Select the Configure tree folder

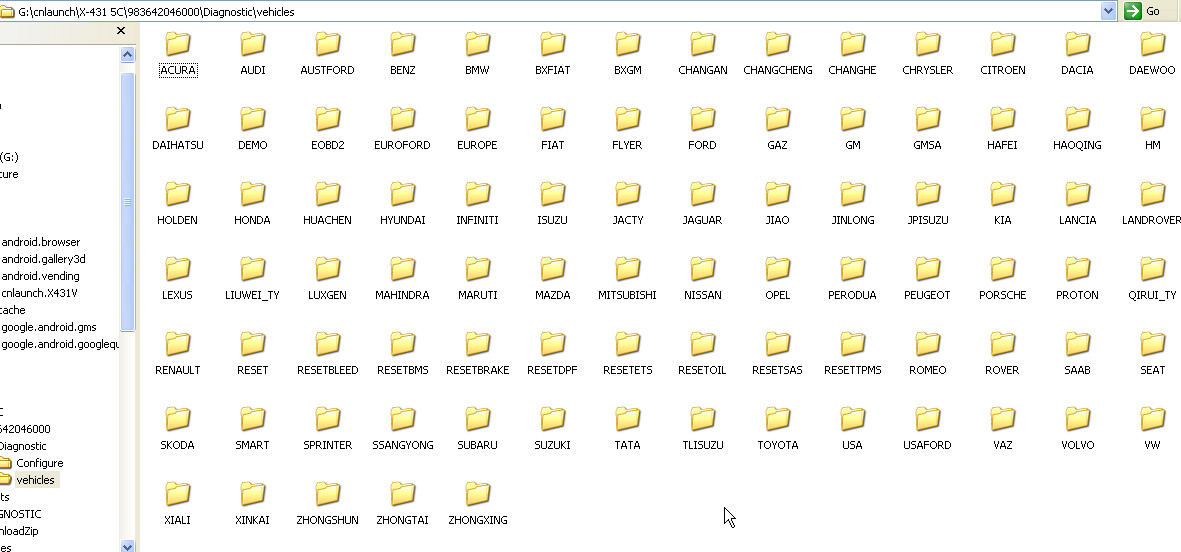tap(40, 463)
